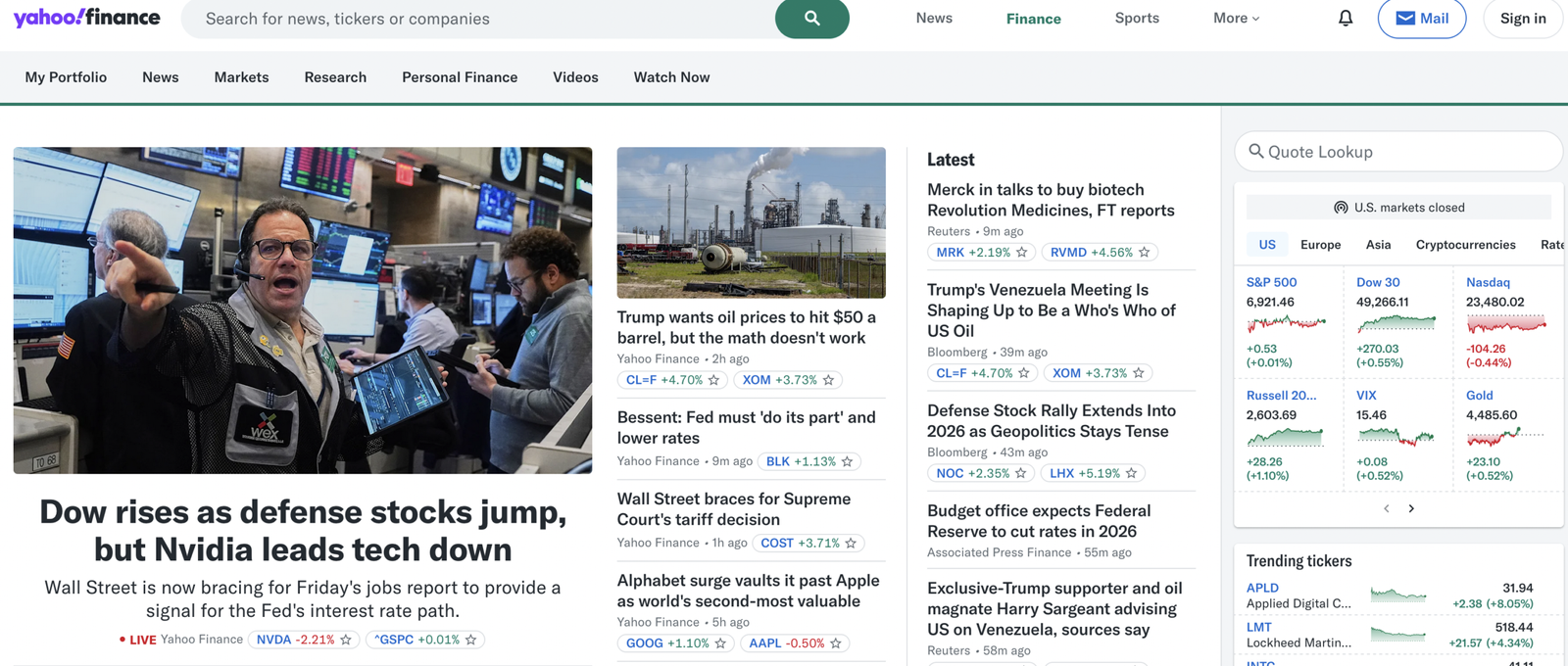1568x666 pixels.
Task: Select the Finance top link
Action: coord(1033,19)
